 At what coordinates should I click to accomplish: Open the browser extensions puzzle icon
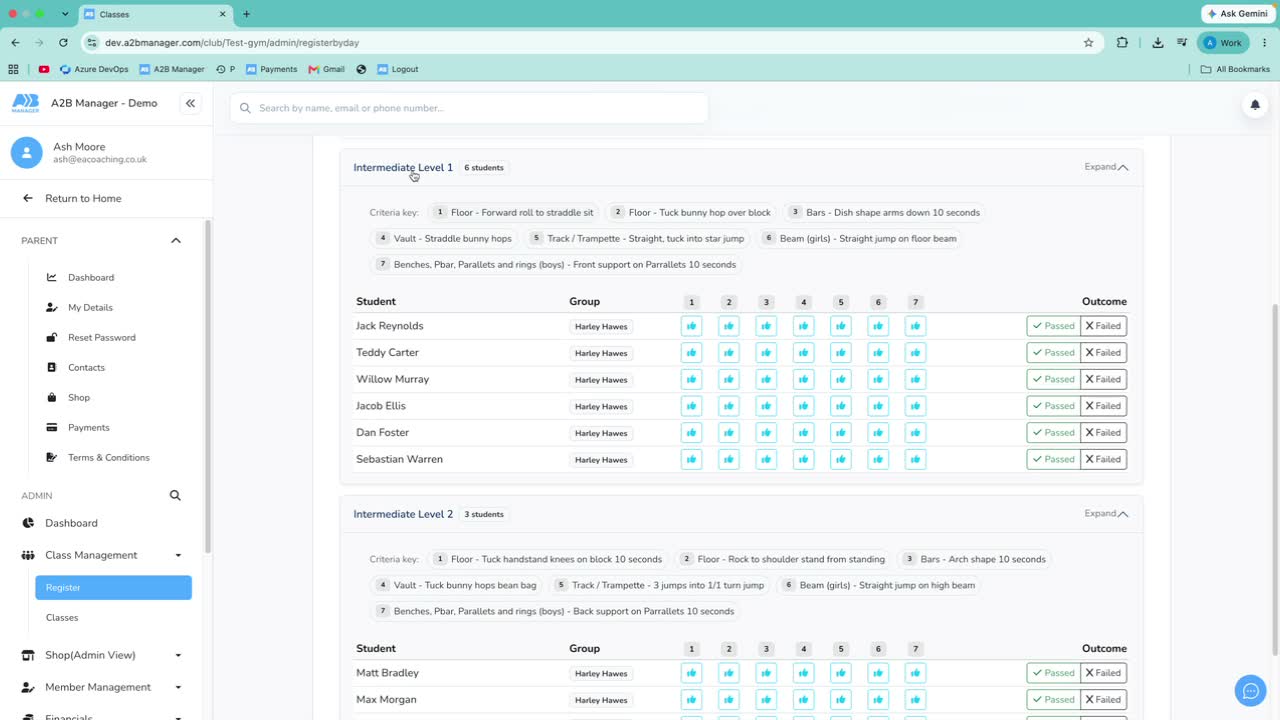1122,43
